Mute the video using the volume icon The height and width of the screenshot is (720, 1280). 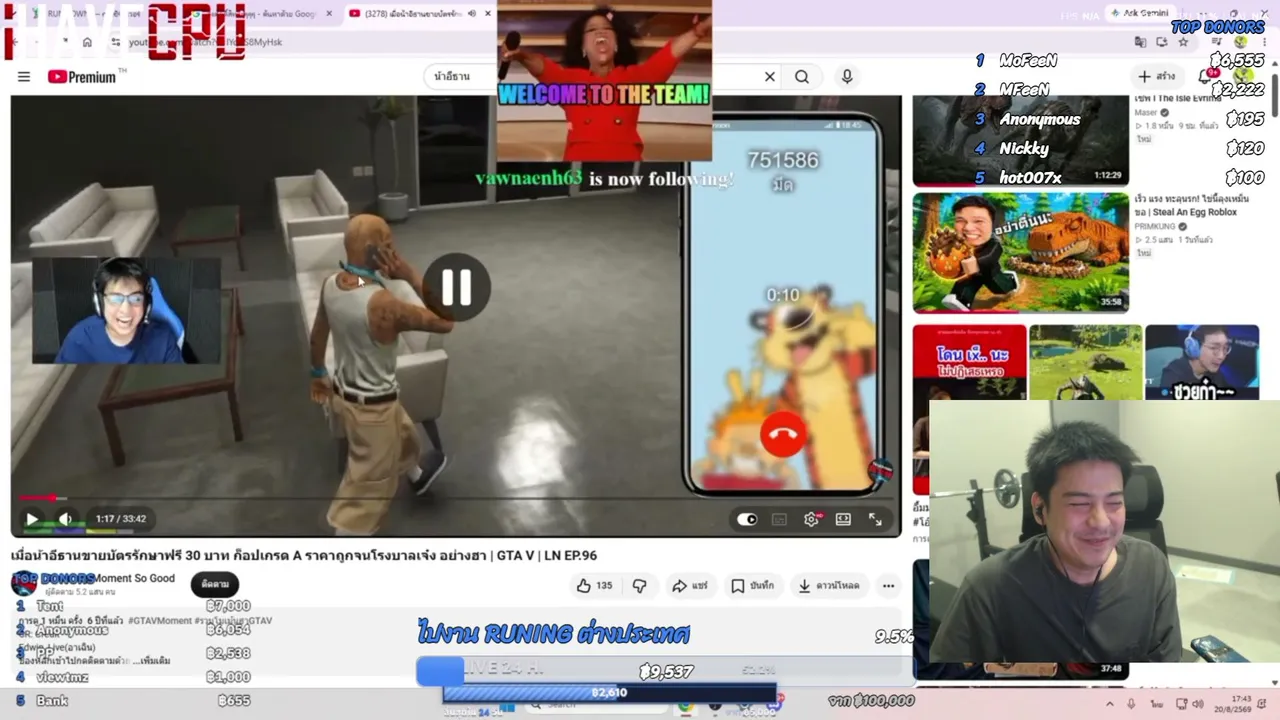coord(65,519)
